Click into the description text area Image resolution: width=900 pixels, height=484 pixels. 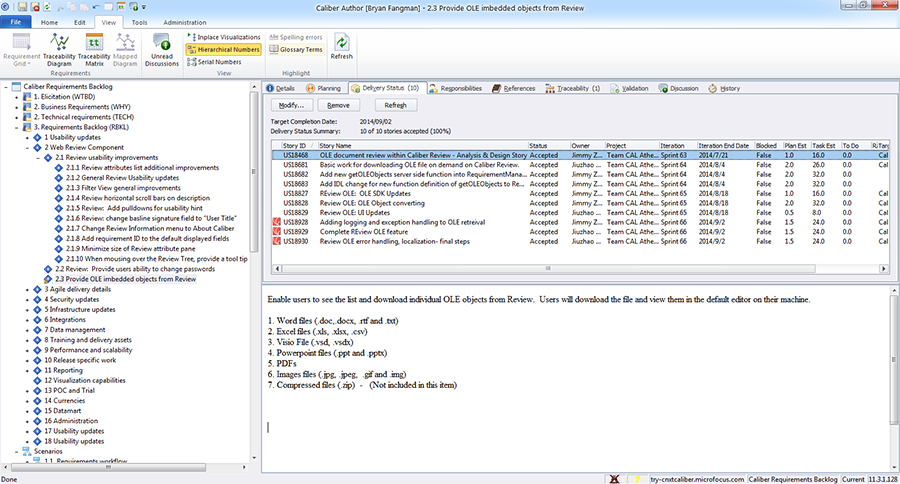[576, 378]
